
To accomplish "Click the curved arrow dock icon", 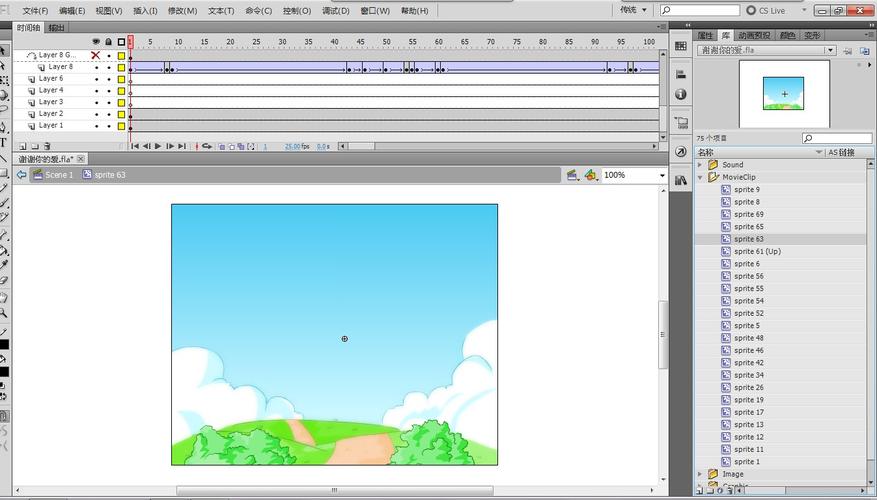I will [681, 152].
